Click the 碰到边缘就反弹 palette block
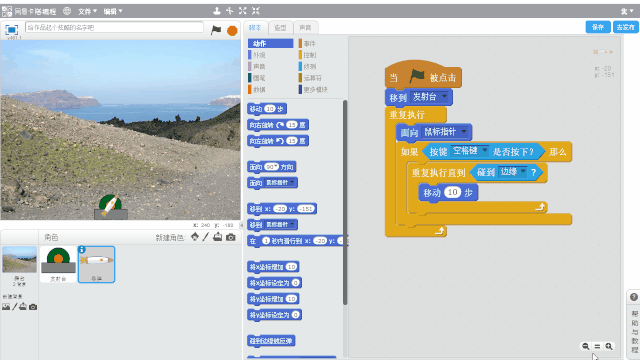The width and height of the screenshot is (640, 360). click(271, 341)
